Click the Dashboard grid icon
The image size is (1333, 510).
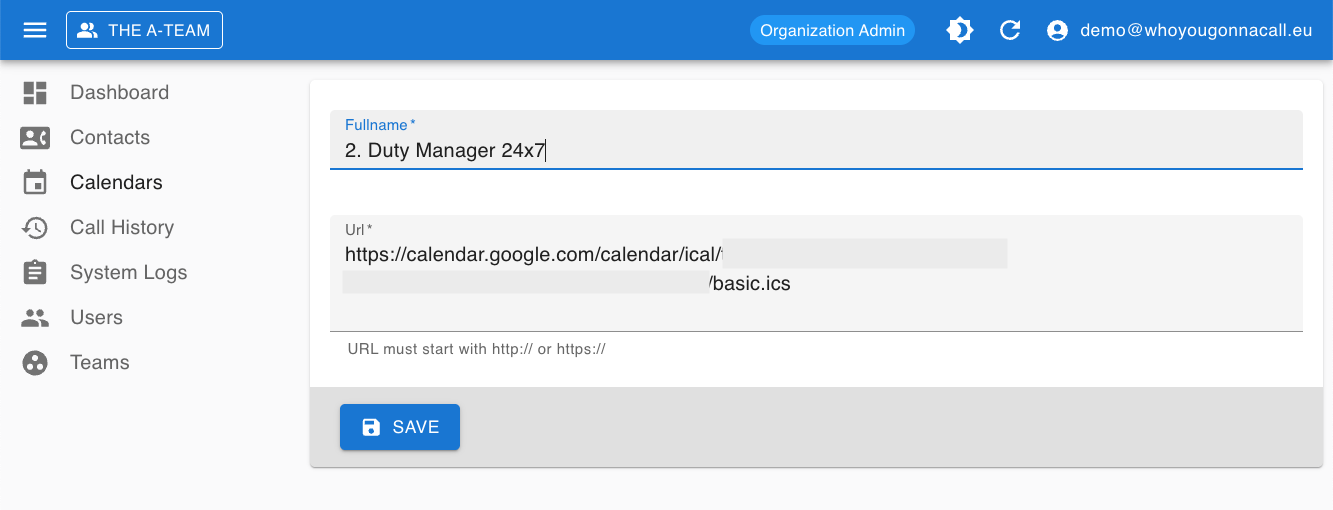click(x=35, y=93)
